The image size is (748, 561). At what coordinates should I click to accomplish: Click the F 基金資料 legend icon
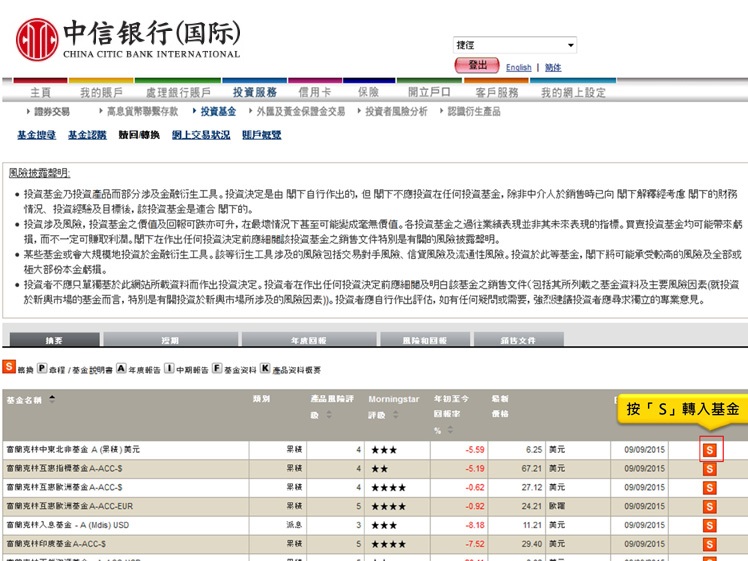[217, 368]
